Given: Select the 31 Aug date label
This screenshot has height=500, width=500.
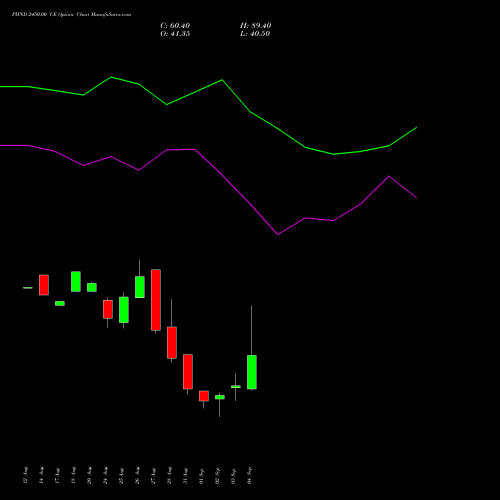Looking at the screenshot, I should (185, 475).
